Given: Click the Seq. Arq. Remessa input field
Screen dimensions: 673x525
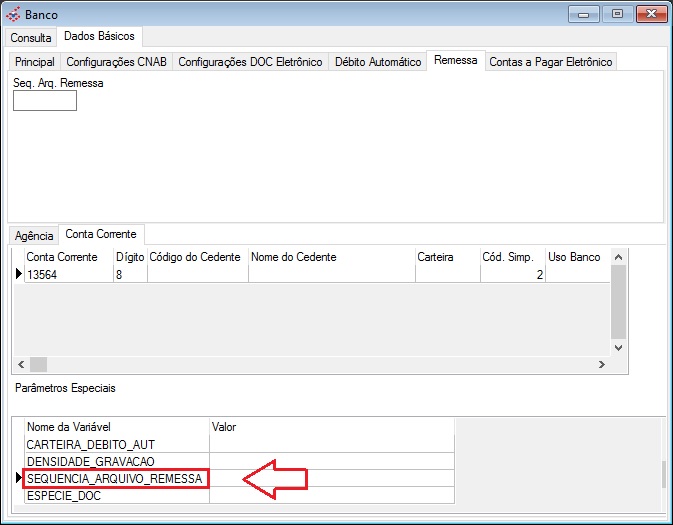Looking at the screenshot, I should 45,100.
